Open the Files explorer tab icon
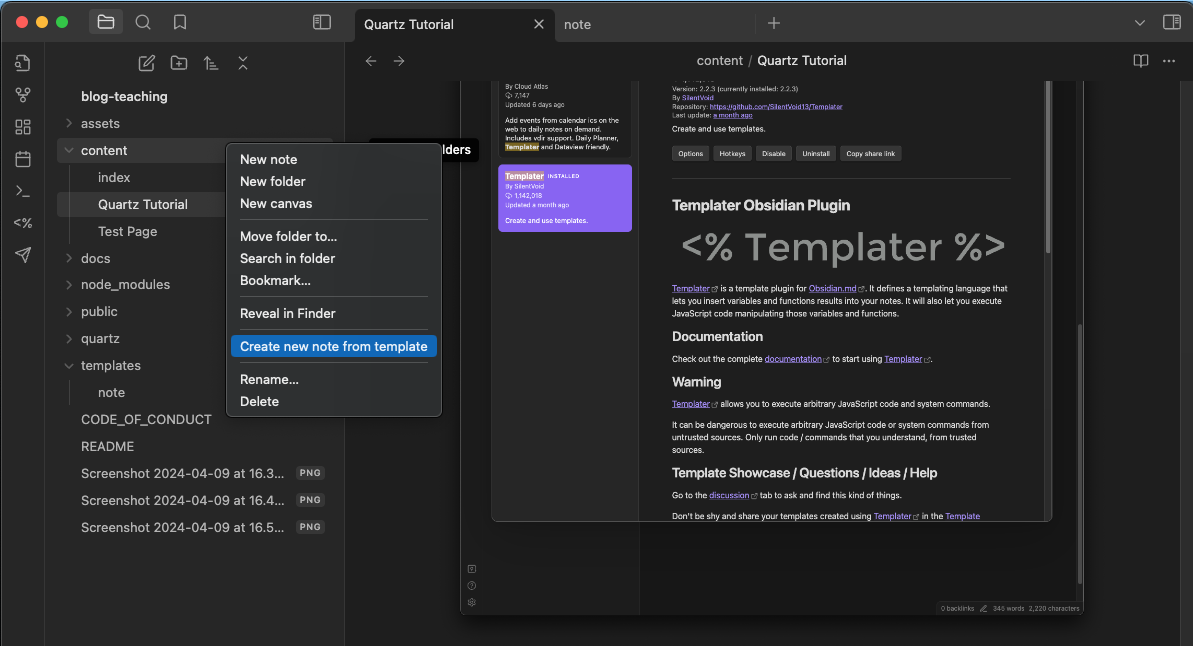The image size is (1193, 646). click(106, 22)
